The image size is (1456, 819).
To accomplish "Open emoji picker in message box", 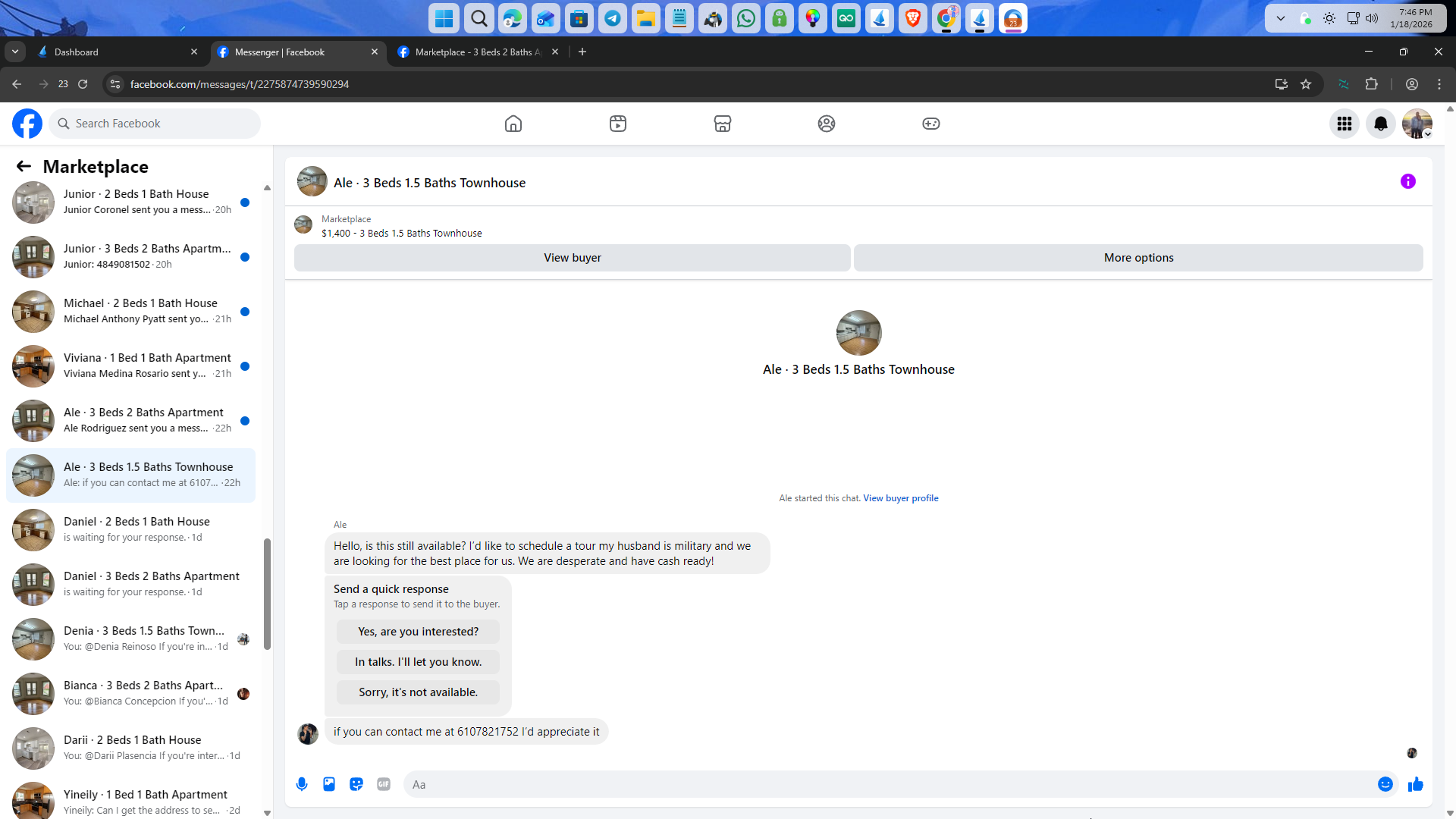I will click(x=1385, y=784).
